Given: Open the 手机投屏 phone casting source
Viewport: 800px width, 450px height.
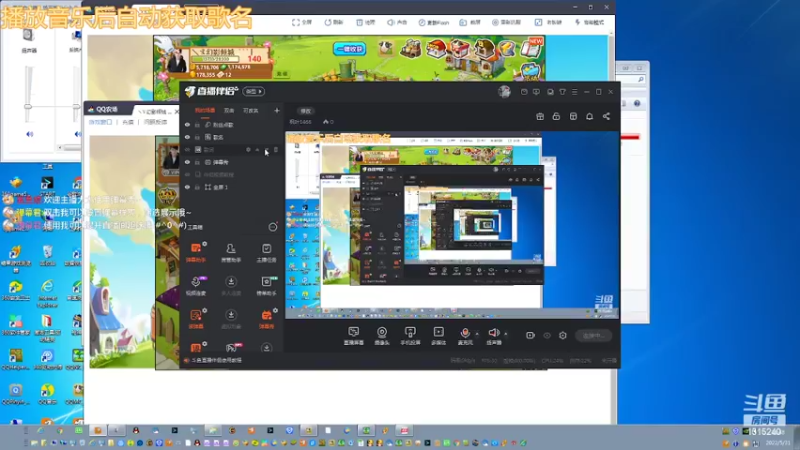Looking at the screenshot, I should coord(410,336).
